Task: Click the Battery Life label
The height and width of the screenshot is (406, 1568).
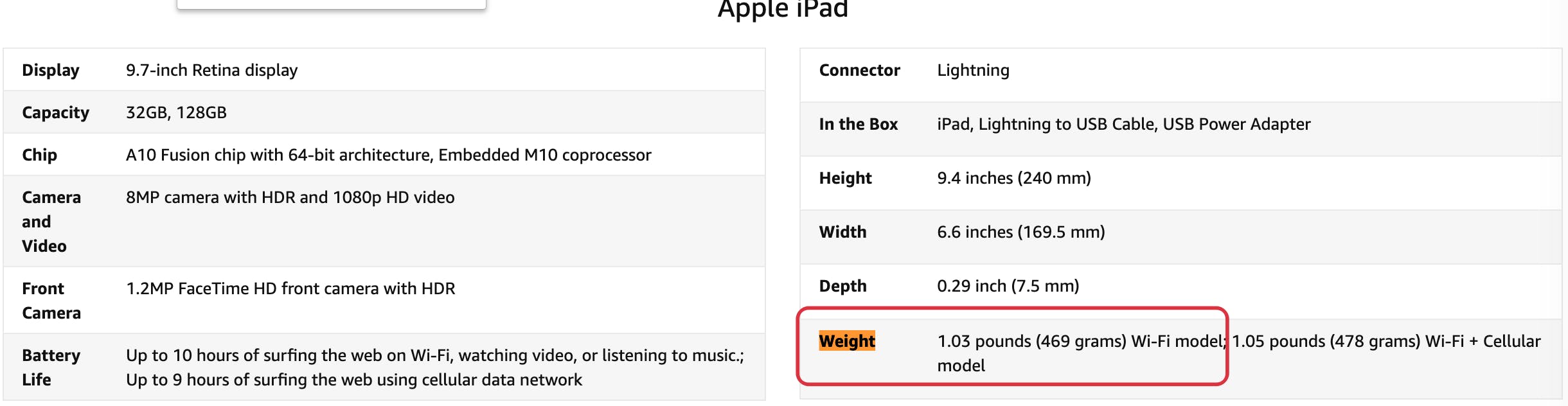Action: [51, 367]
